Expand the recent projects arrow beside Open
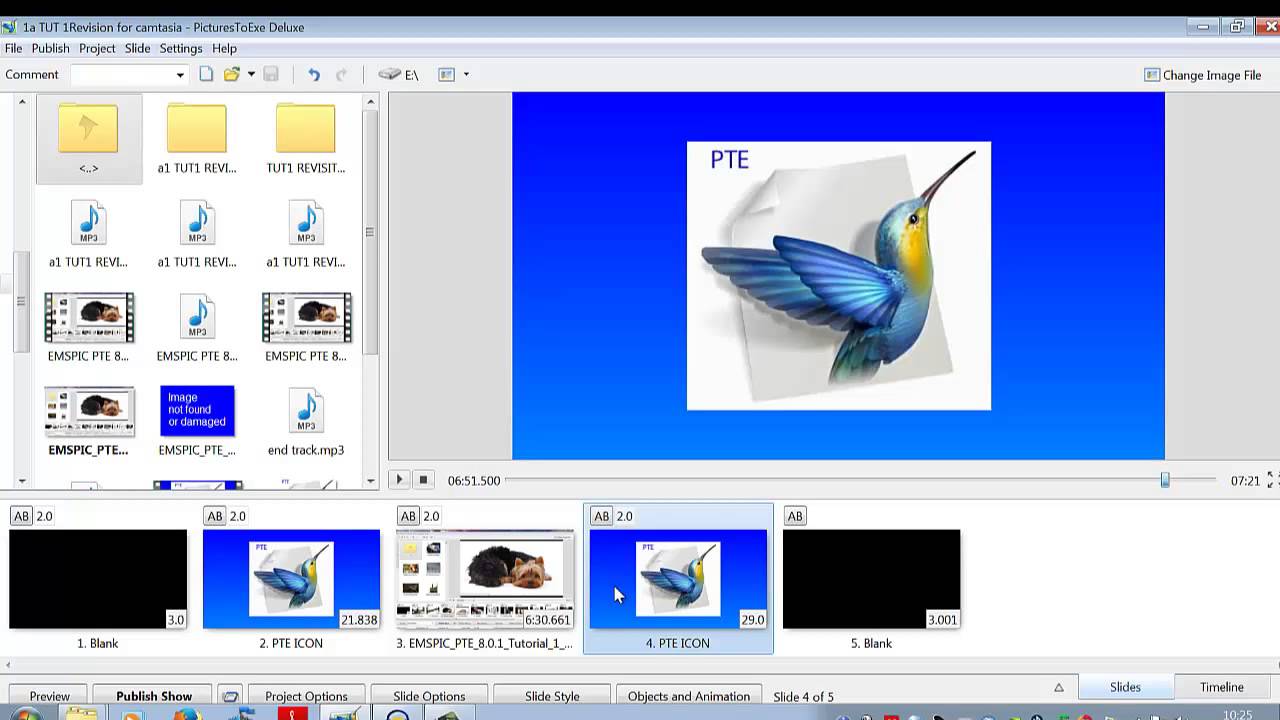The width and height of the screenshot is (1280, 720). pyautogui.click(x=251, y=74)
